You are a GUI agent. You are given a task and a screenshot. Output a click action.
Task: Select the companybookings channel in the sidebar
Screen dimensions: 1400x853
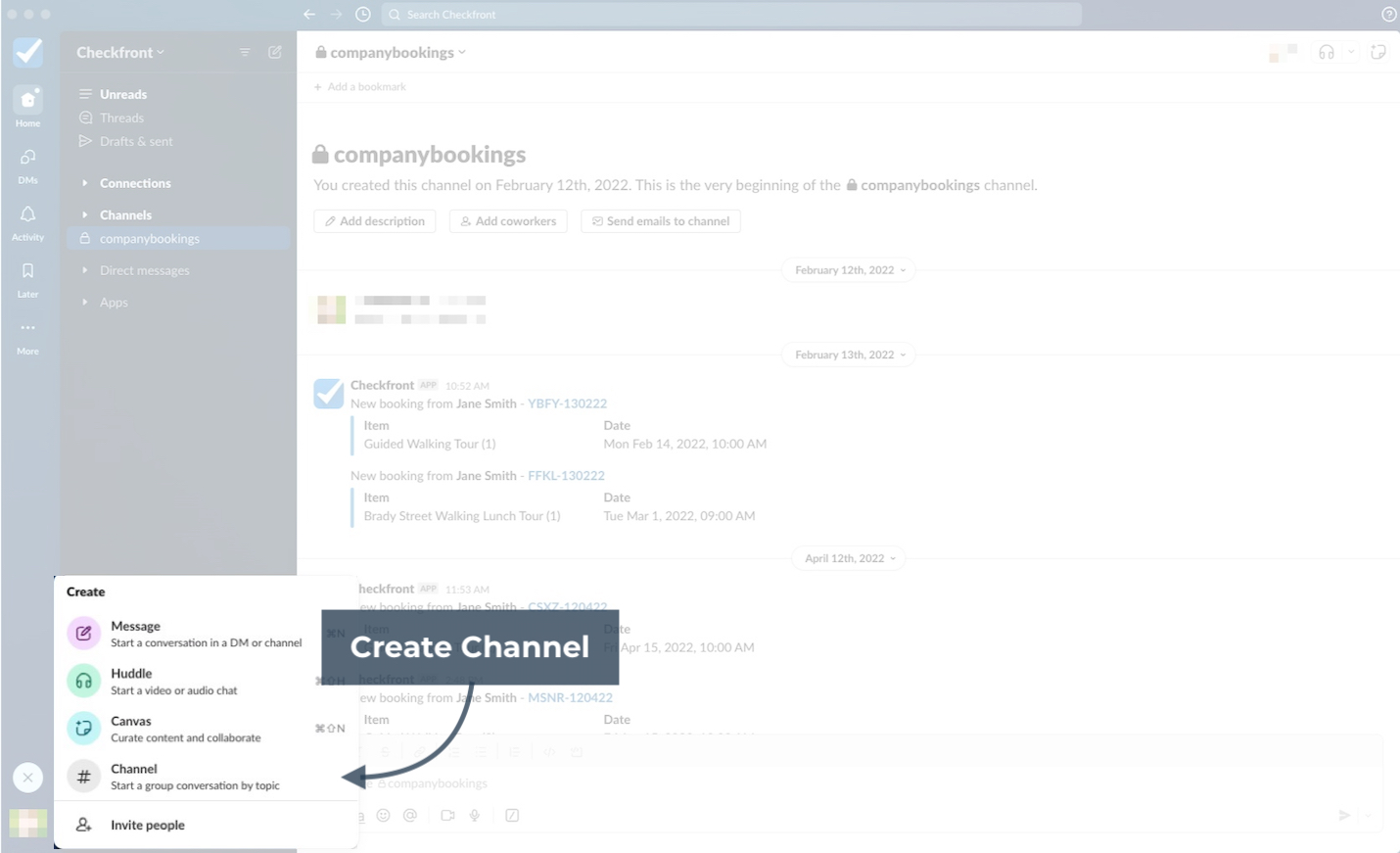pos(180,238)
